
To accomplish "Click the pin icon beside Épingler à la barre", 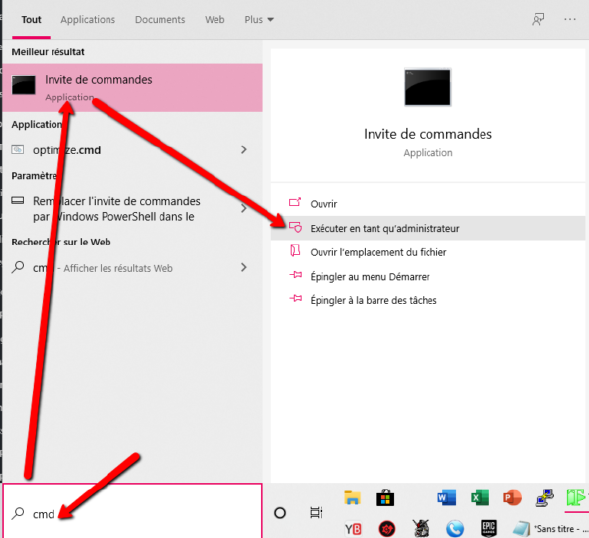I will [x=295, y=299].
